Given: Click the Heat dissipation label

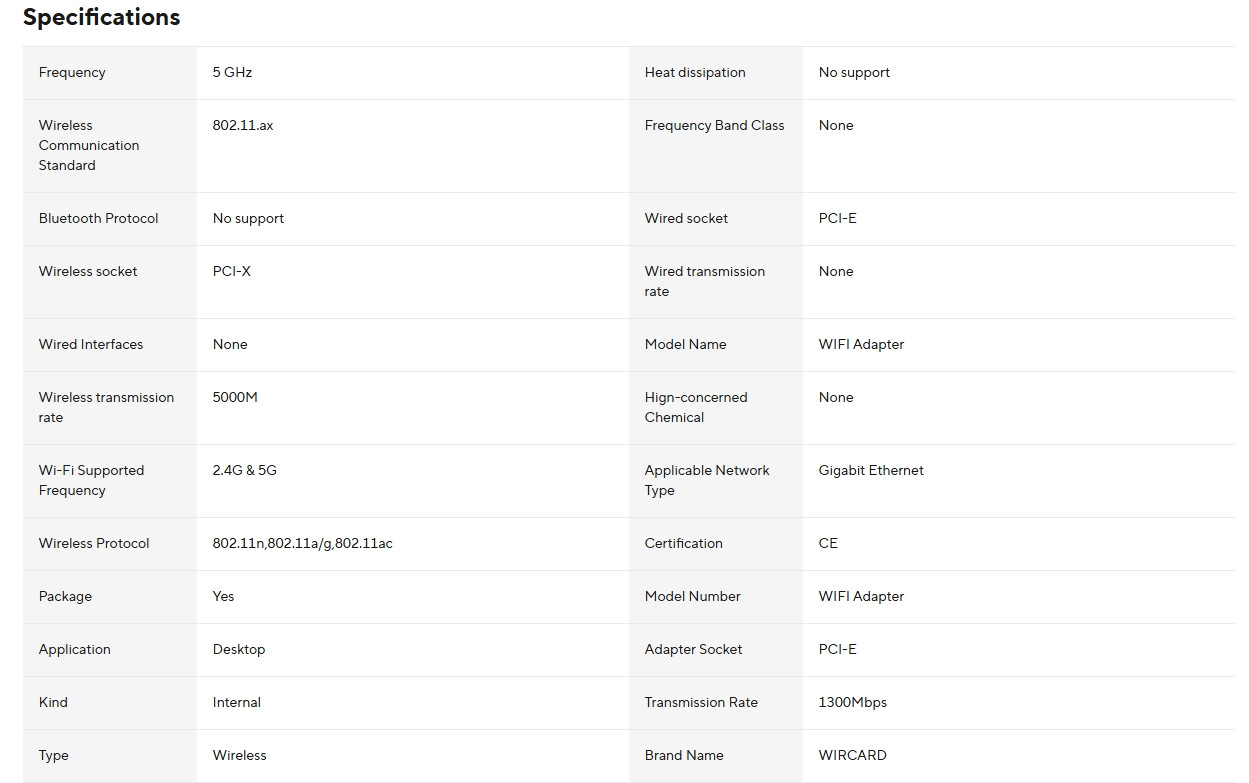Looking at the screenshot, I should click(695, 73).
